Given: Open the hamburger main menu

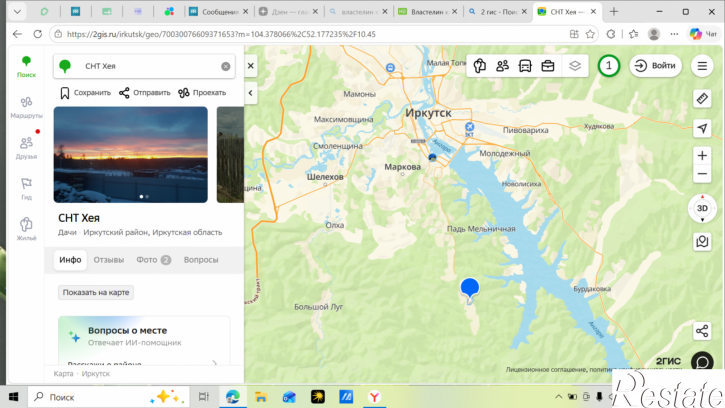Looking at the screenshot, I should point(702,66).
